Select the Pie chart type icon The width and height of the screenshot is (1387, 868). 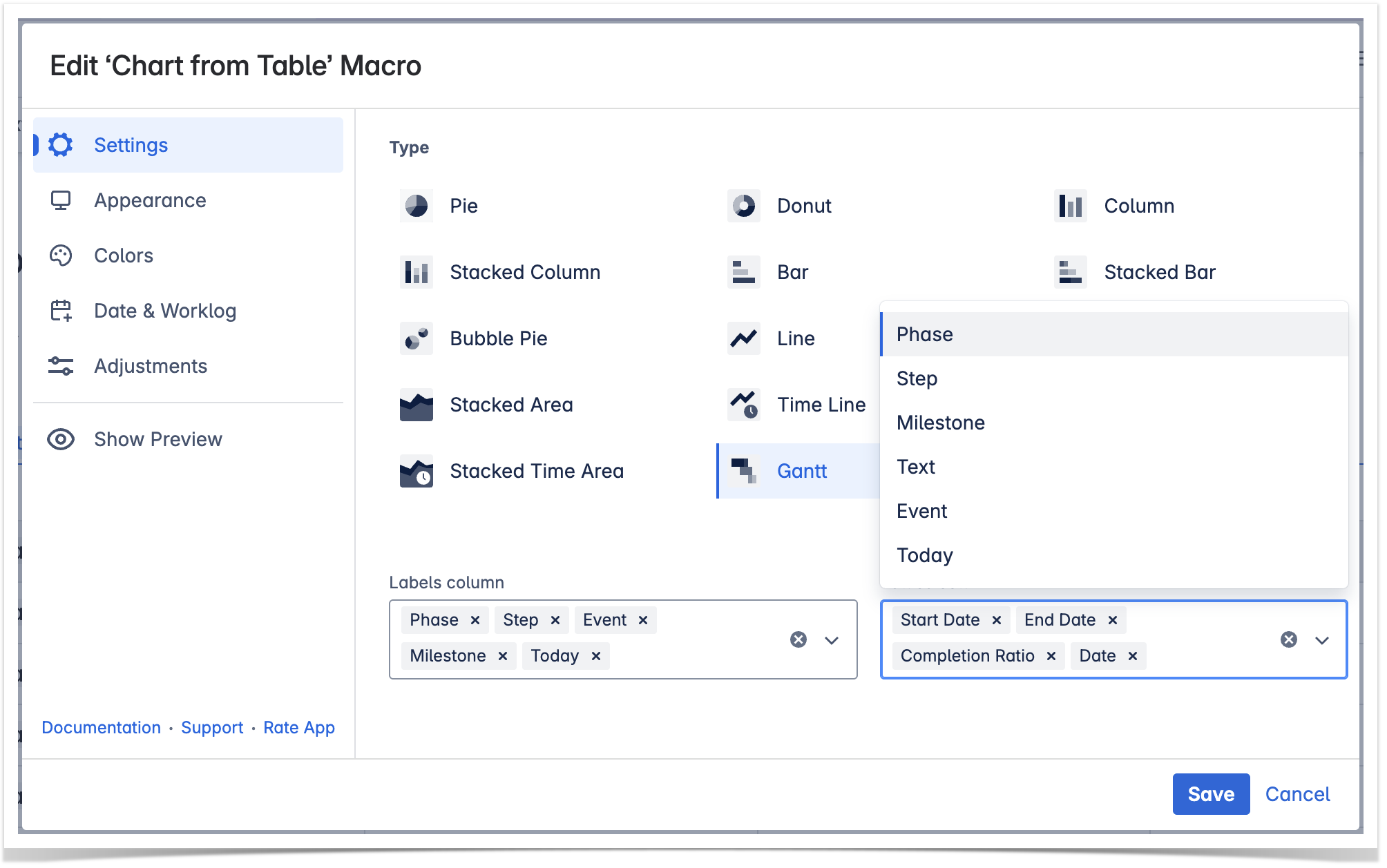pos(416,206)
